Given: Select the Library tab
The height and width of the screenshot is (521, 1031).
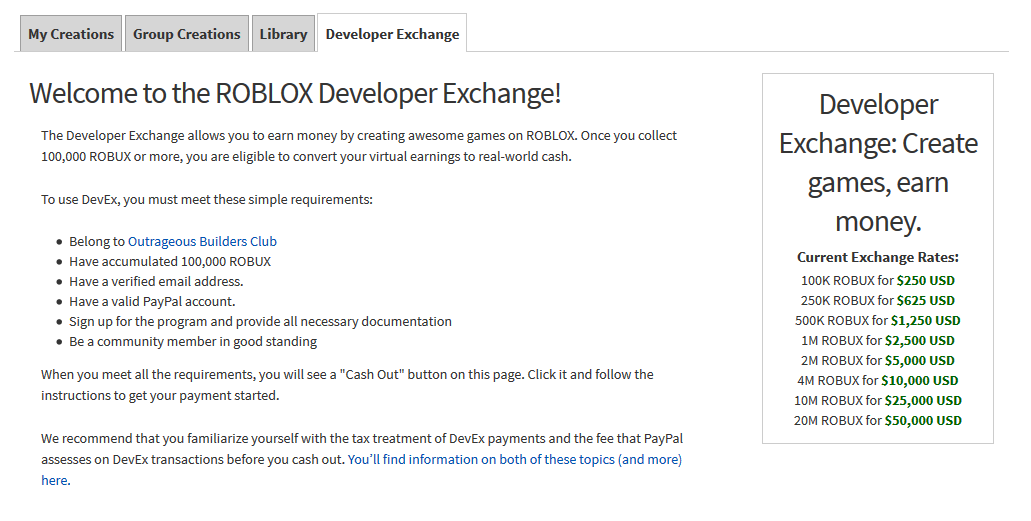Looking at the screenshot, I should 283,34.
